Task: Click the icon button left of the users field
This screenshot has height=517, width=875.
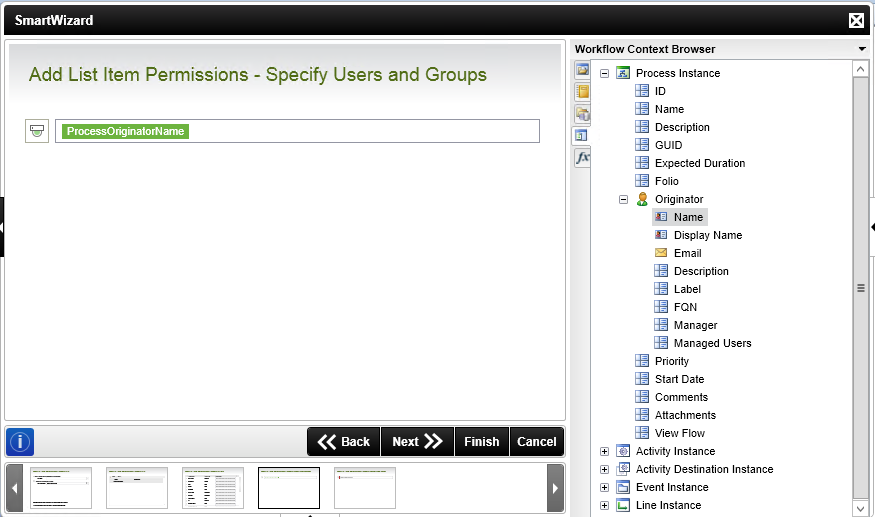Action: (x=37, y=131)
